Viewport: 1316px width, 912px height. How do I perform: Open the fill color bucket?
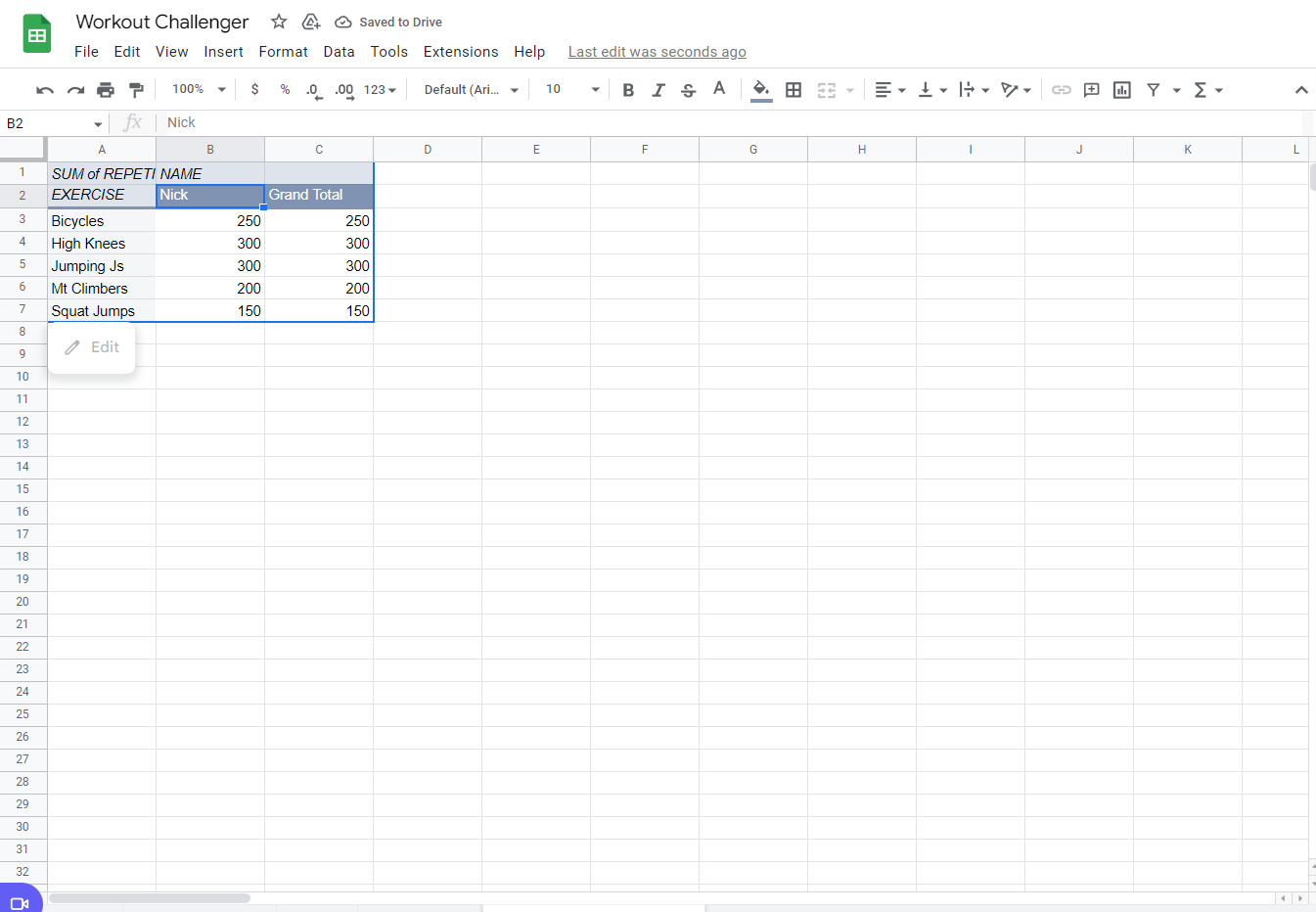pyautogui.click(x=761, y=90)
